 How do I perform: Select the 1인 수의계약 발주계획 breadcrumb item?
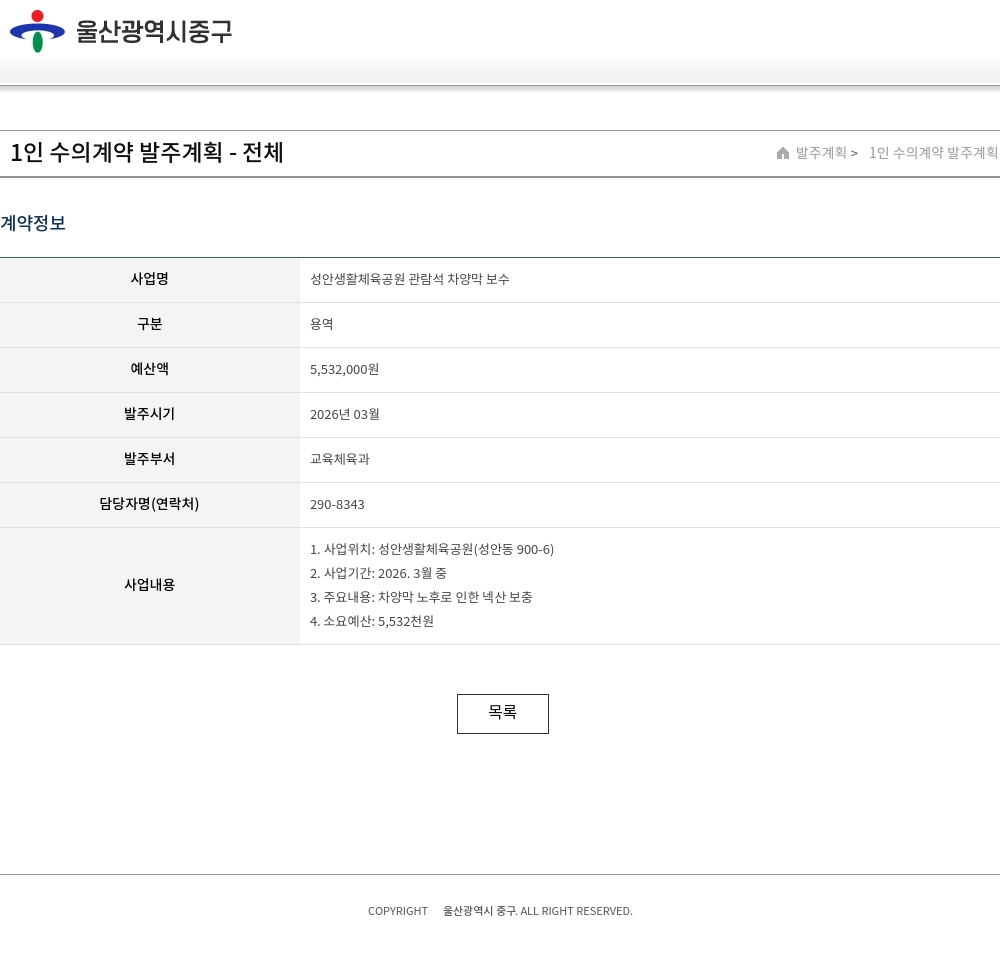[932, 153]
